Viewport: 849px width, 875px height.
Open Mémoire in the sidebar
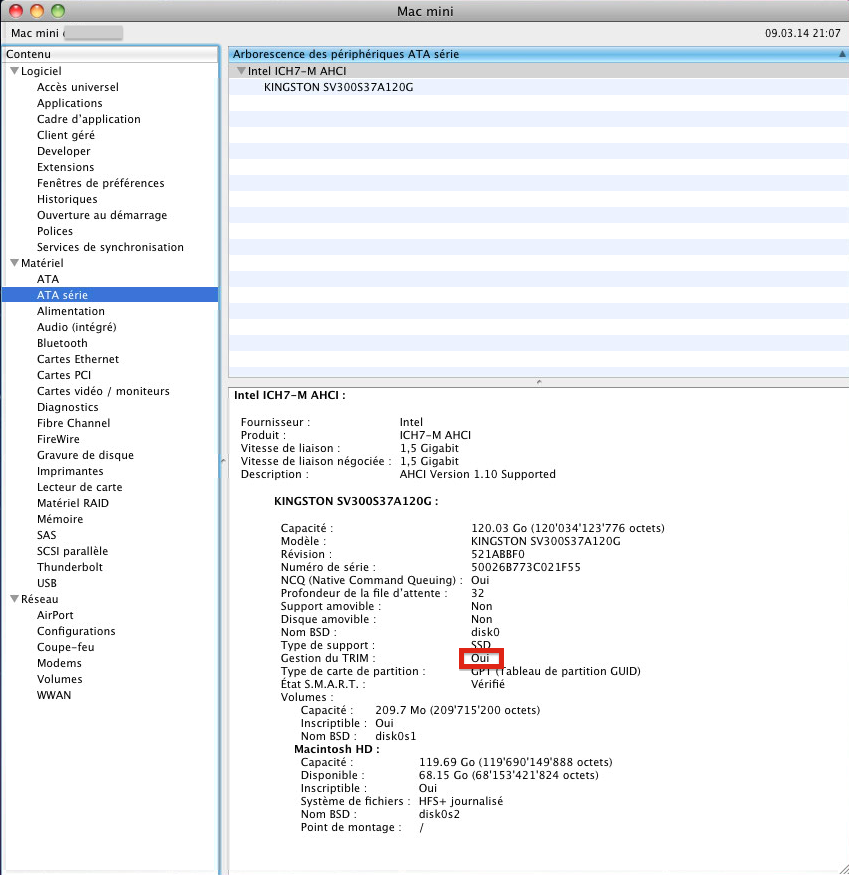[60, 519]
